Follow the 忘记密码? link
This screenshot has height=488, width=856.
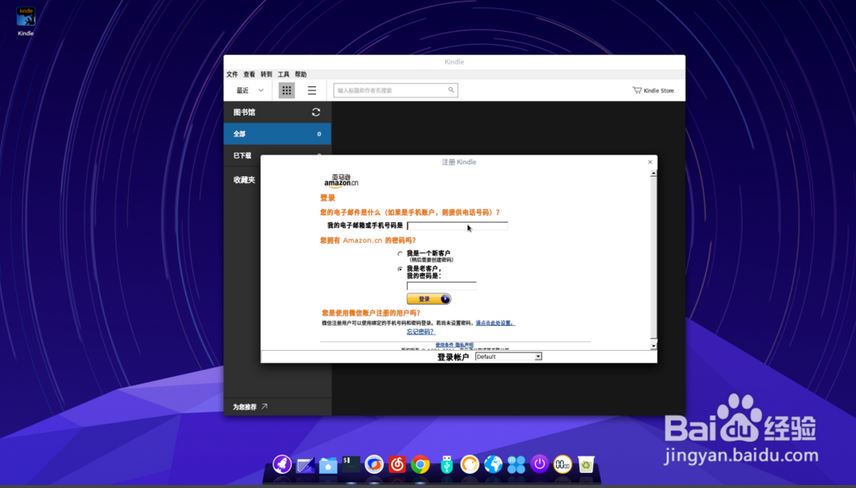(x=420, y=331)
